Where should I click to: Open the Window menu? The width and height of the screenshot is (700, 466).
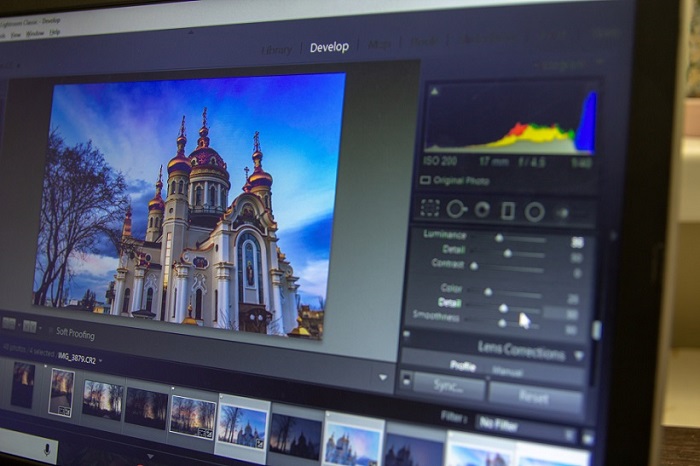tap(35, 33)
